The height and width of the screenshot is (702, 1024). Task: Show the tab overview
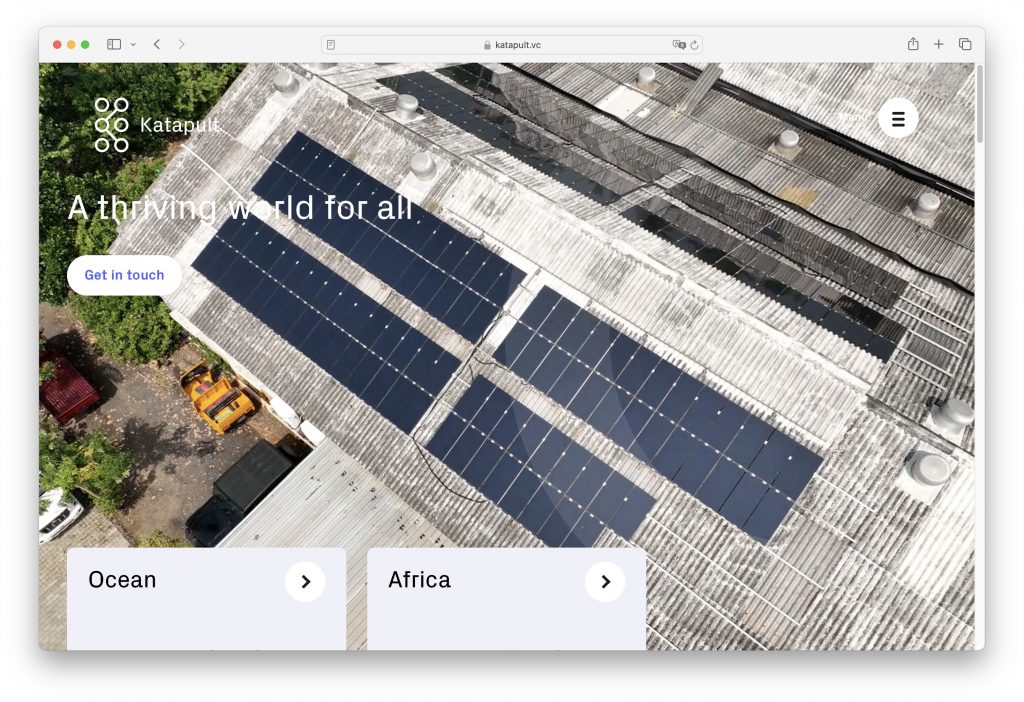click(965, 44)
